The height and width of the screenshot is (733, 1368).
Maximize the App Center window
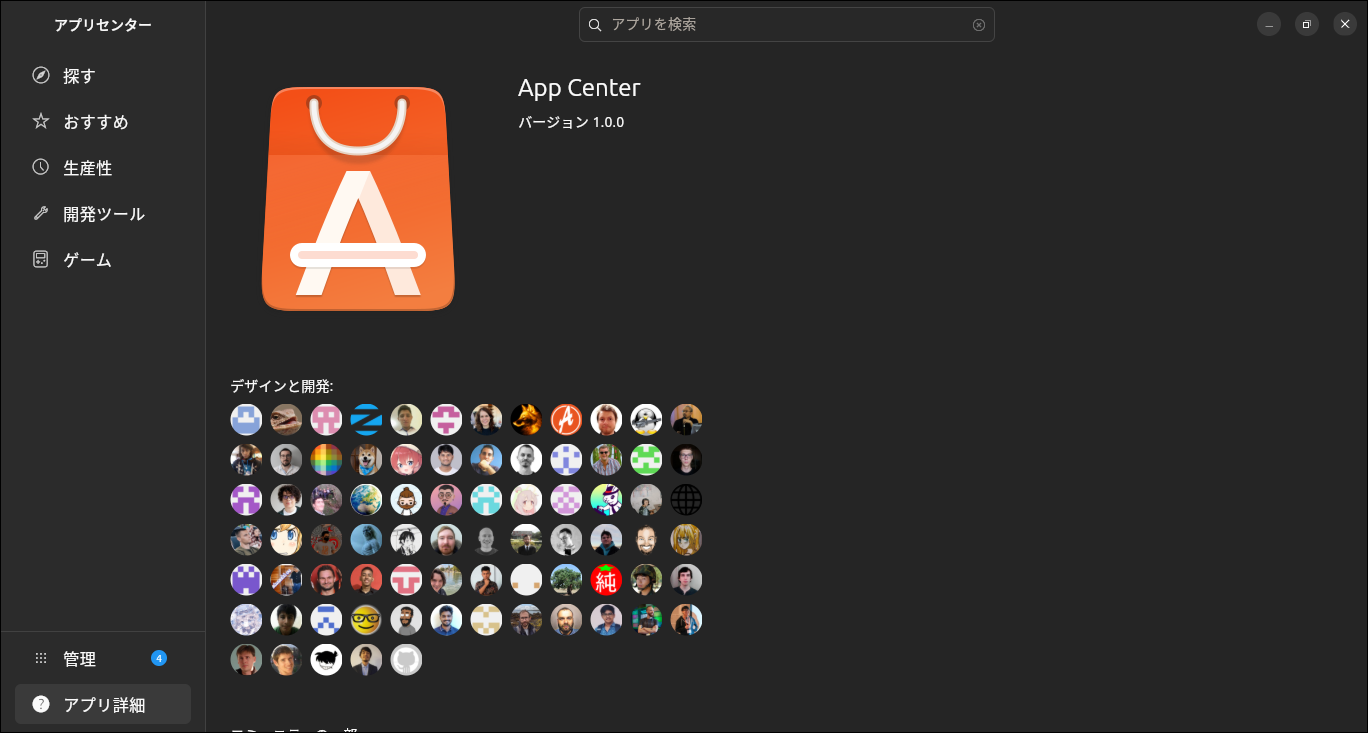pyautogui.click(x=1307, y=24)
